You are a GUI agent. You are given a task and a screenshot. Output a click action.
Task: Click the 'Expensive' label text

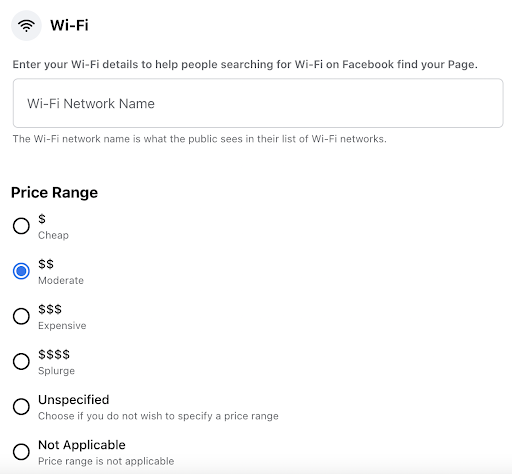click(62, 326)
